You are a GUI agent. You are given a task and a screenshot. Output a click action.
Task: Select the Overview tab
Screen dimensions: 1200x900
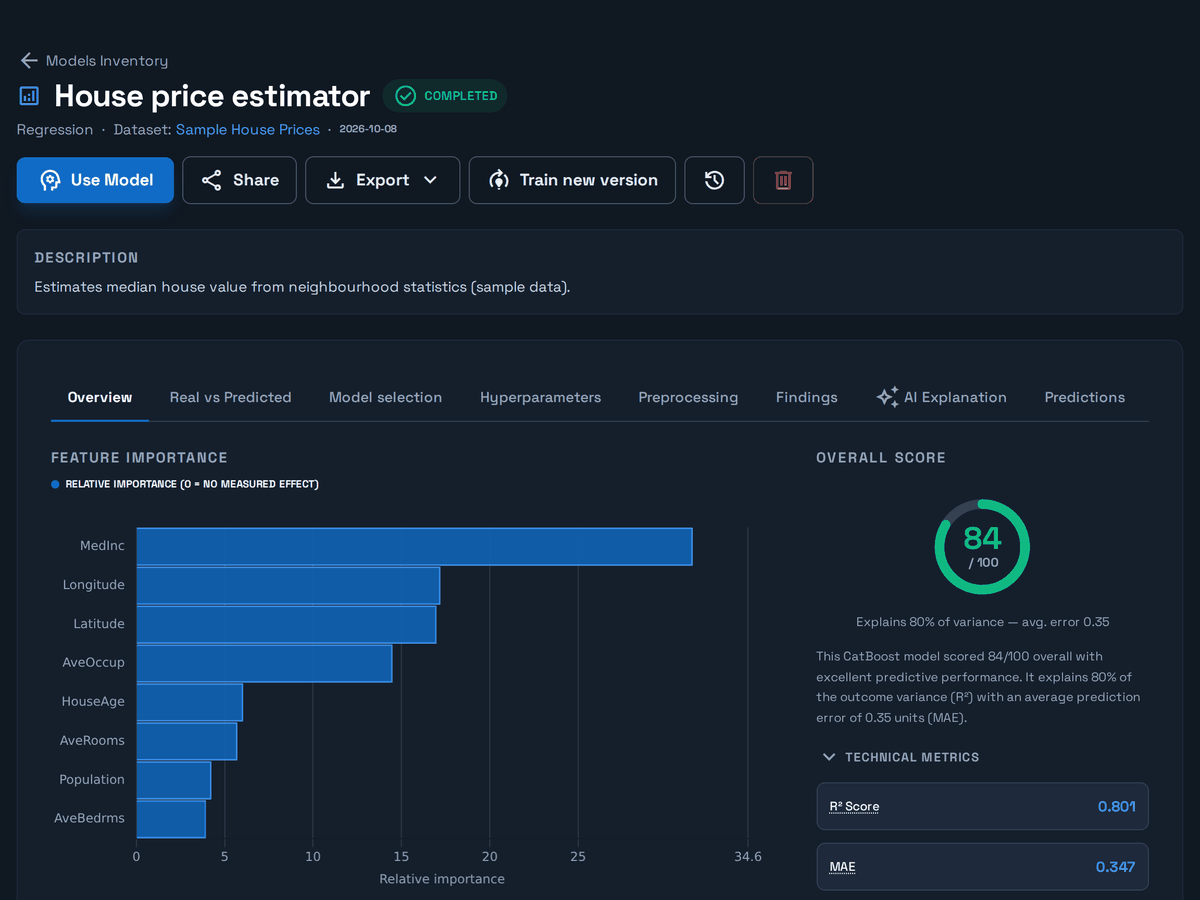[100, 397]
